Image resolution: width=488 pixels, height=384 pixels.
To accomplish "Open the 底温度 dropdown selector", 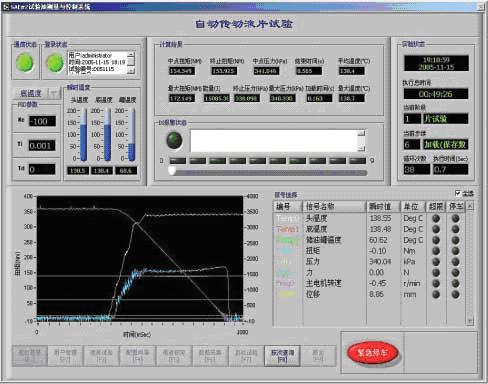I will pyautogui.click(x=36, y=93).
